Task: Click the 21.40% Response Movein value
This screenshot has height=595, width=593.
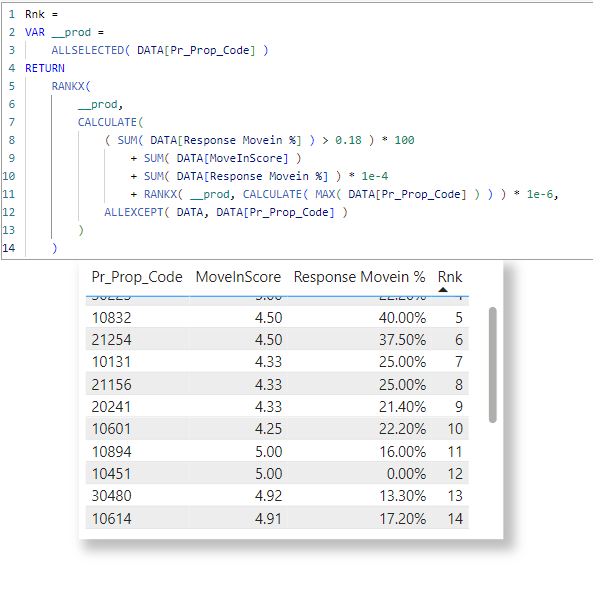Action: (402, 407)
